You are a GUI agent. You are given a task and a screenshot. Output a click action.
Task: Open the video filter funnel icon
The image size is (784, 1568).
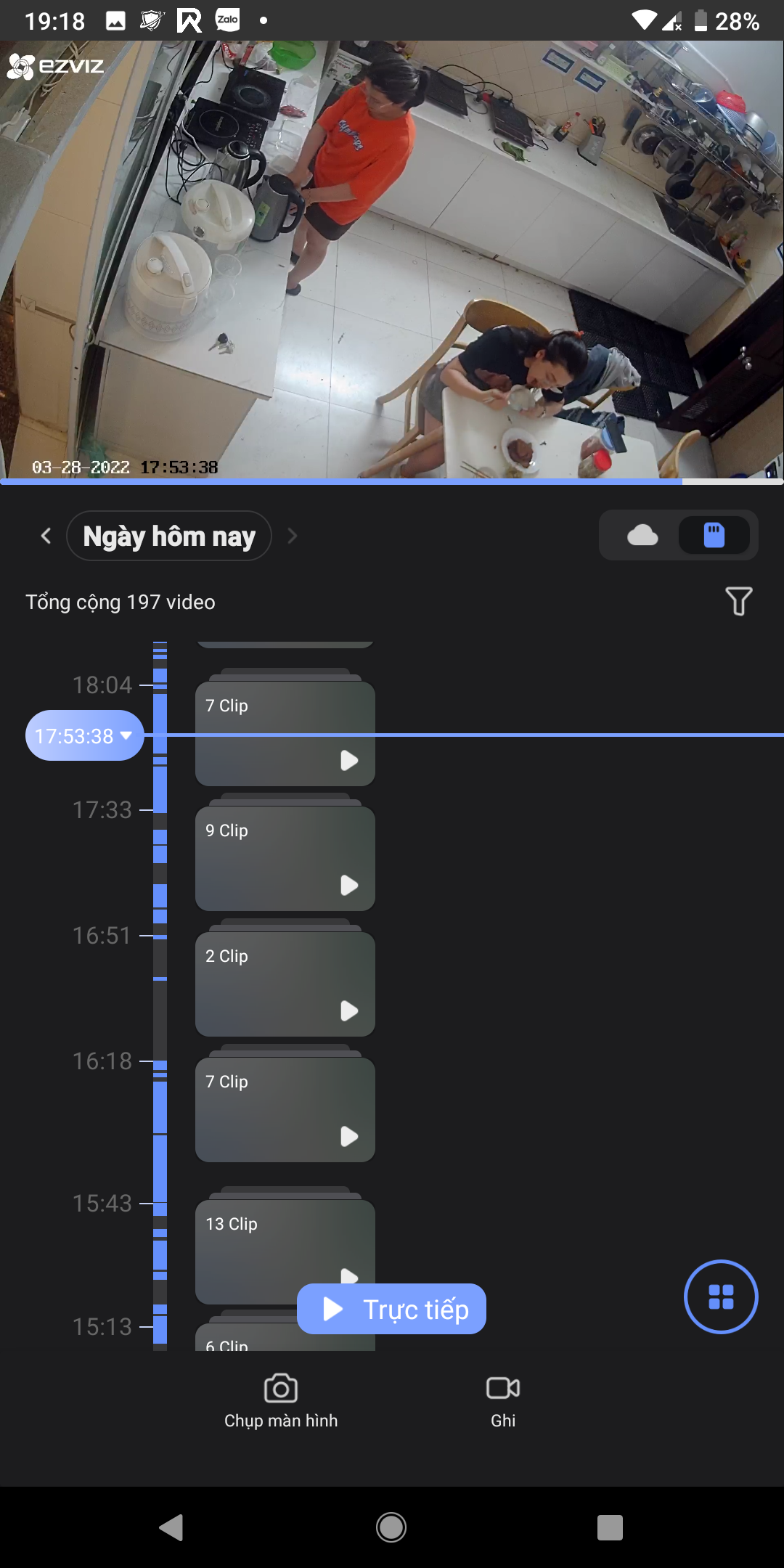pyautogui.click(x=738, y=601)
